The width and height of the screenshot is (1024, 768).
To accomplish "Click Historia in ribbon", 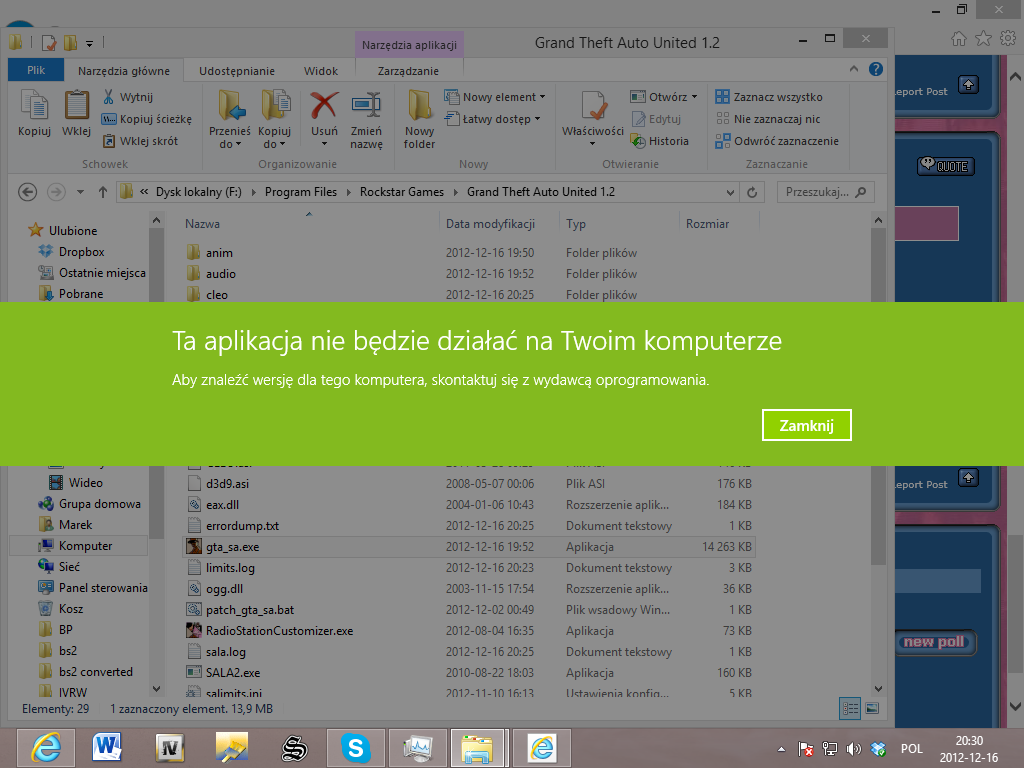I will (x=660, y=140).
